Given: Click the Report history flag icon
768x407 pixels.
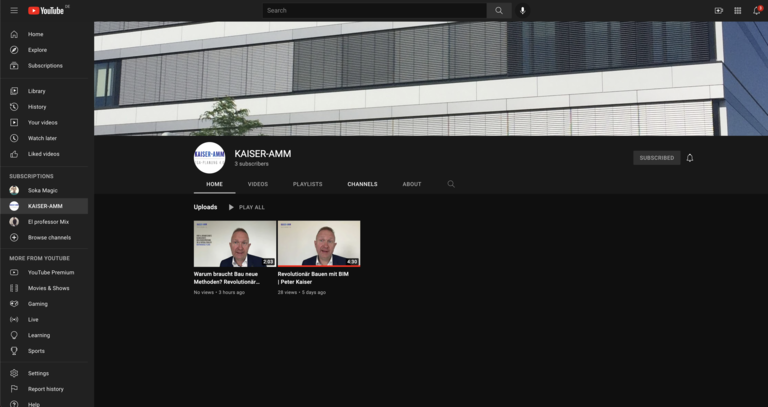Looking at the screenshot, I should [x=14, y=389].
